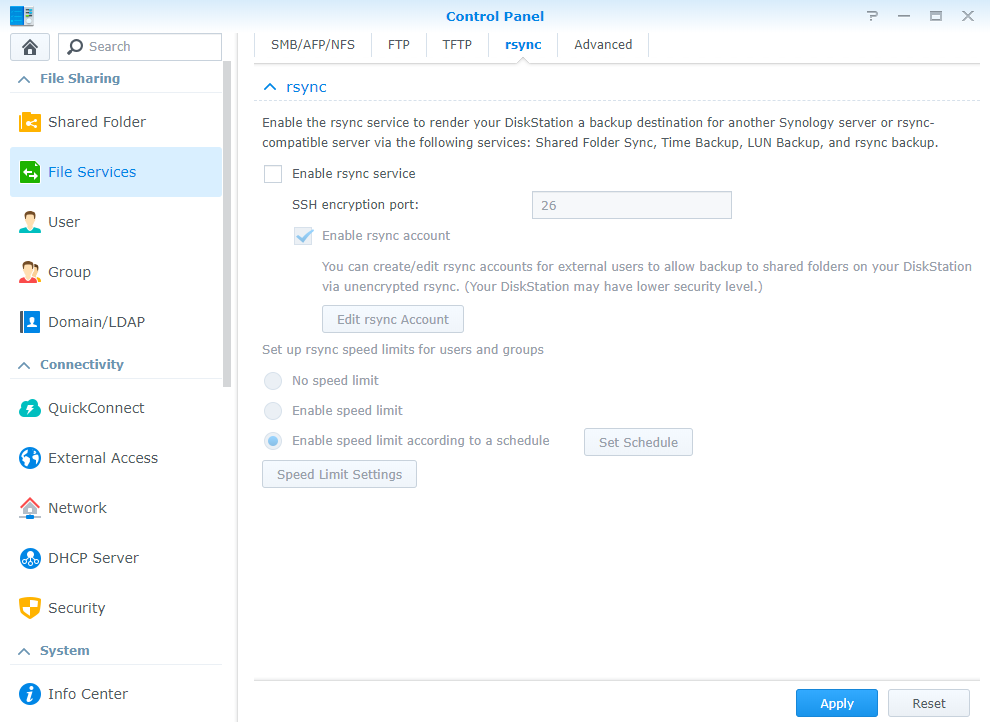This screenshot has width=990, height=722.
Task: Click the User label in sidebar
Action: pos(64,222)
